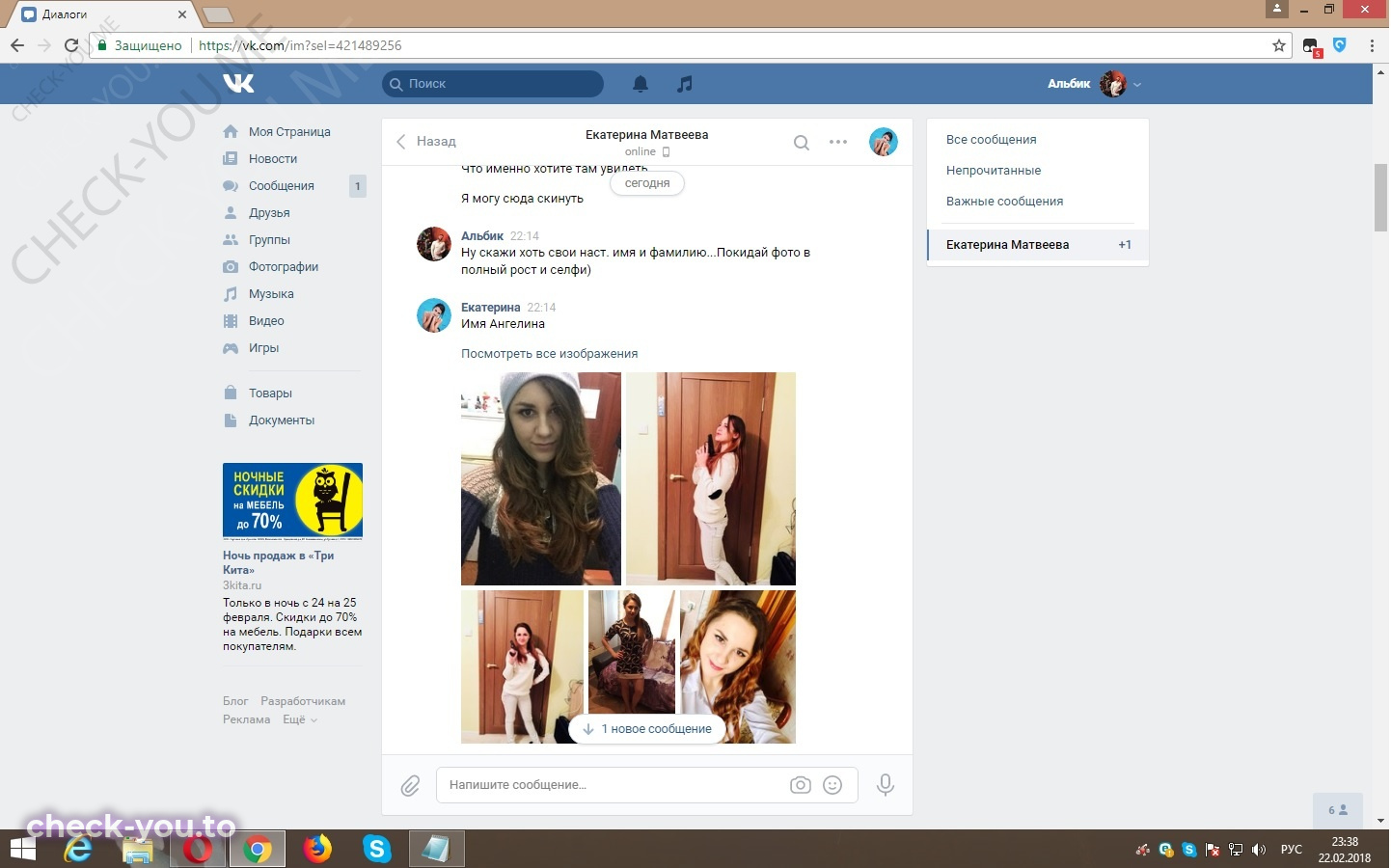The image size is (1391, 868).
Task: Open the emoji smiley picker
Action: click(832, 785)
